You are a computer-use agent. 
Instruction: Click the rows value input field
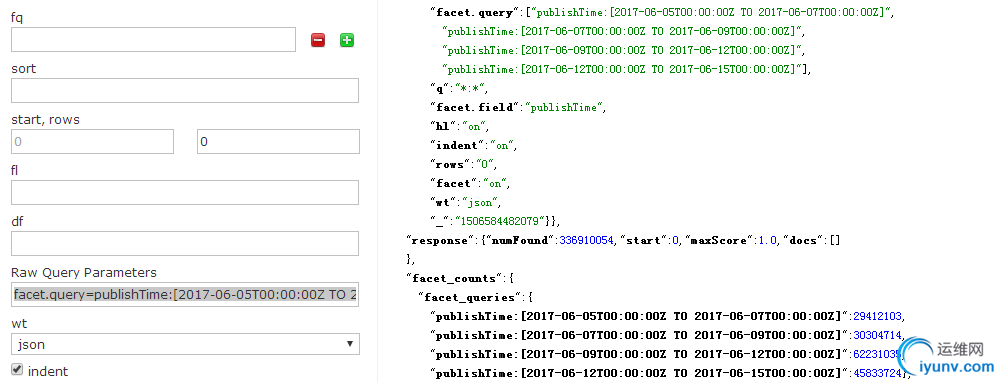point(278,141)
